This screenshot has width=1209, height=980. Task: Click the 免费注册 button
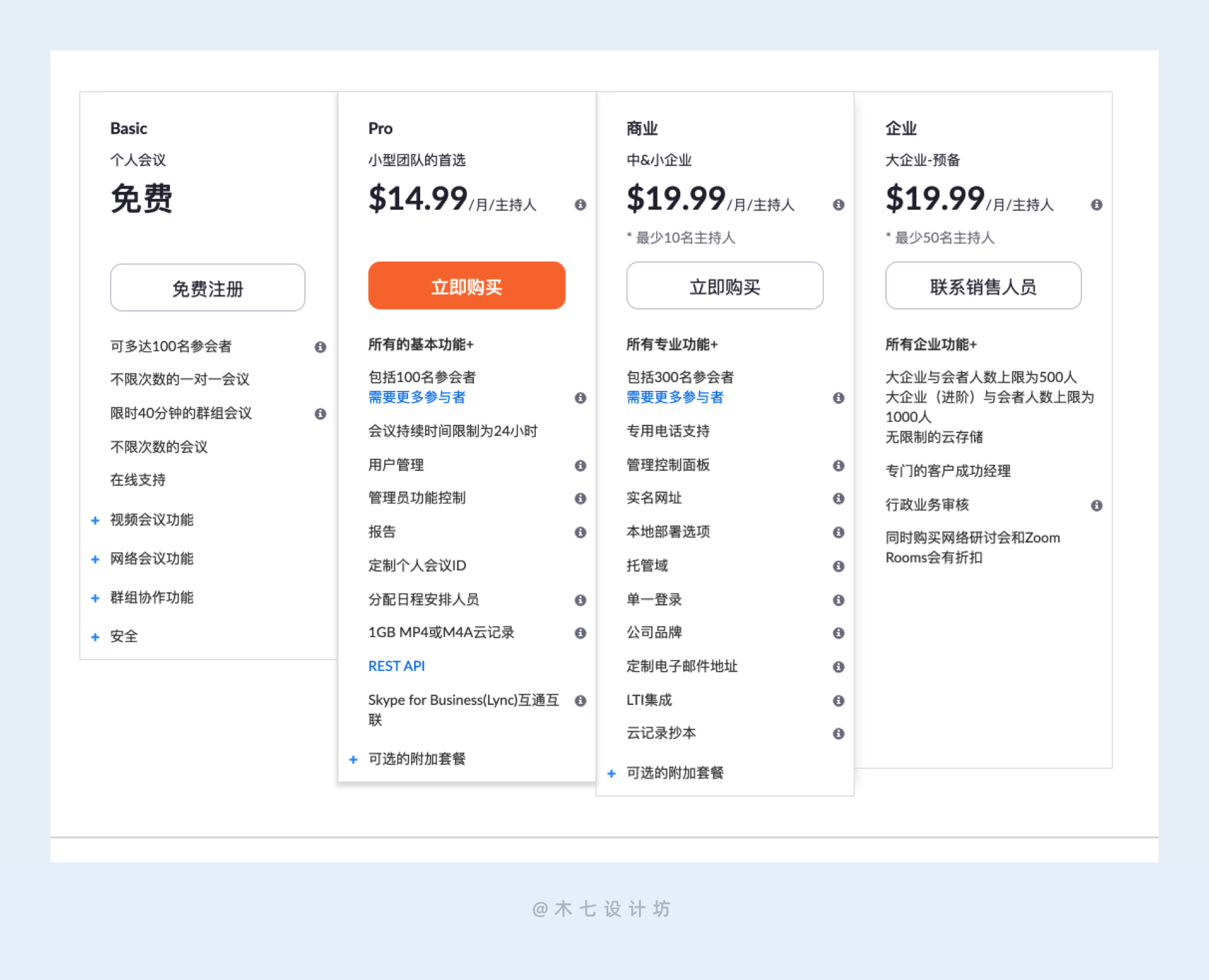pyautogui.click(x=207, y=288)
